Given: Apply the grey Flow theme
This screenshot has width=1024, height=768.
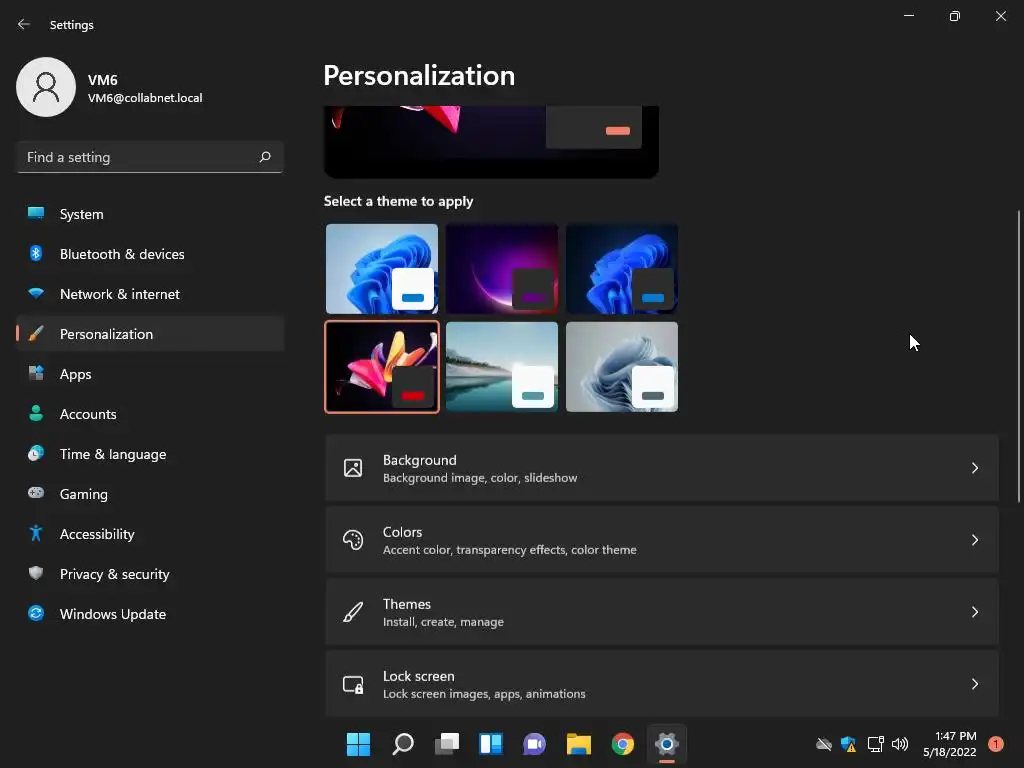Looking at the screenshot, I should [622, 367].
